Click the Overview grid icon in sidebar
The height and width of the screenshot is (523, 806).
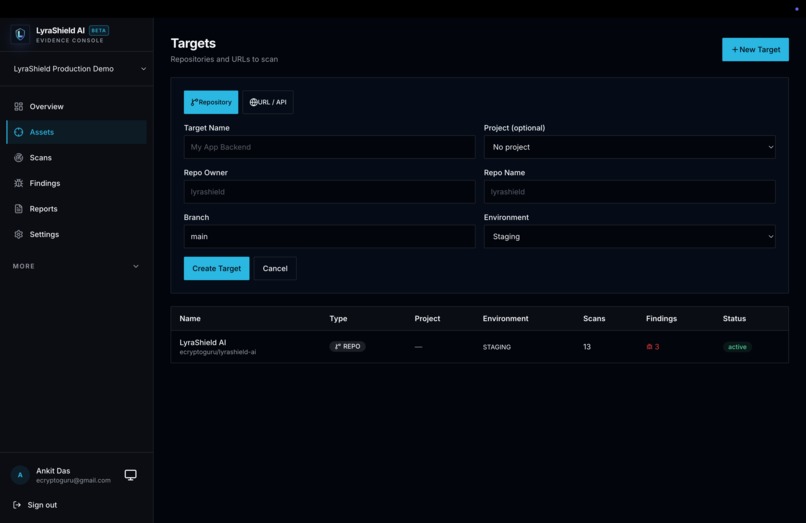pyautogui.click(x=19, y=106)
